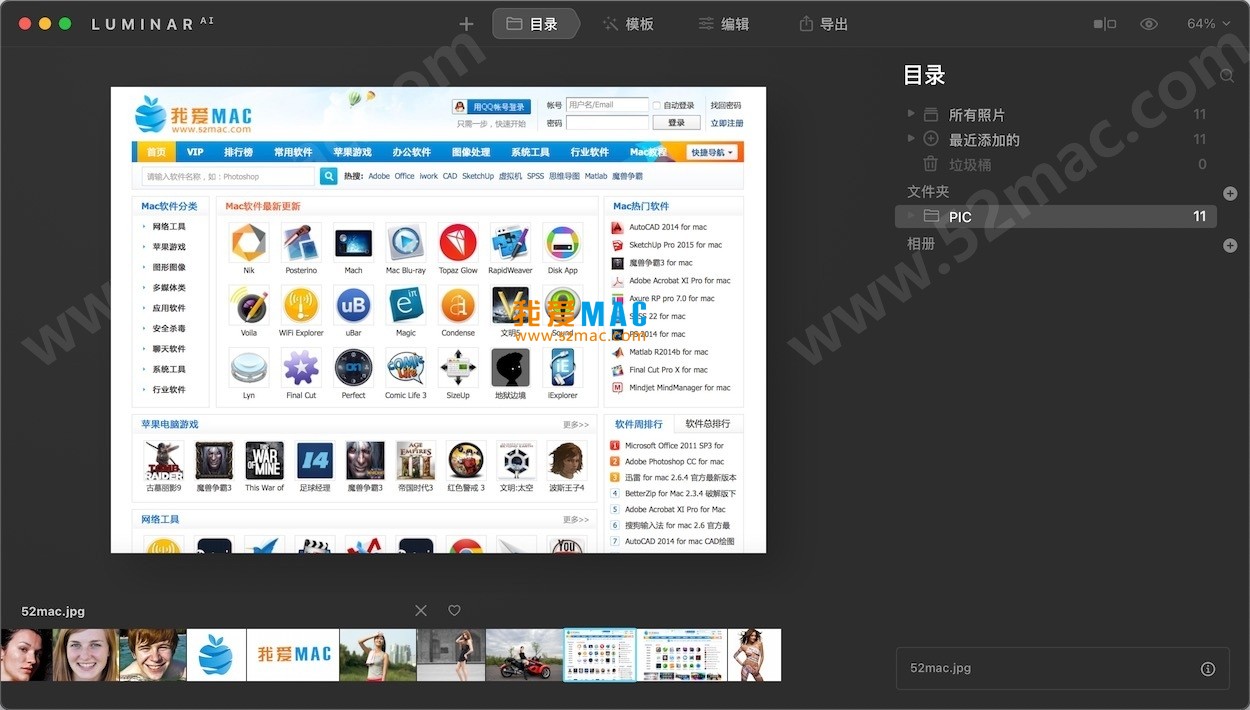This screenshot has width=1250, height=710.
Task: Create an album with 相册 plus button
Action: [x=1230, y=245]
